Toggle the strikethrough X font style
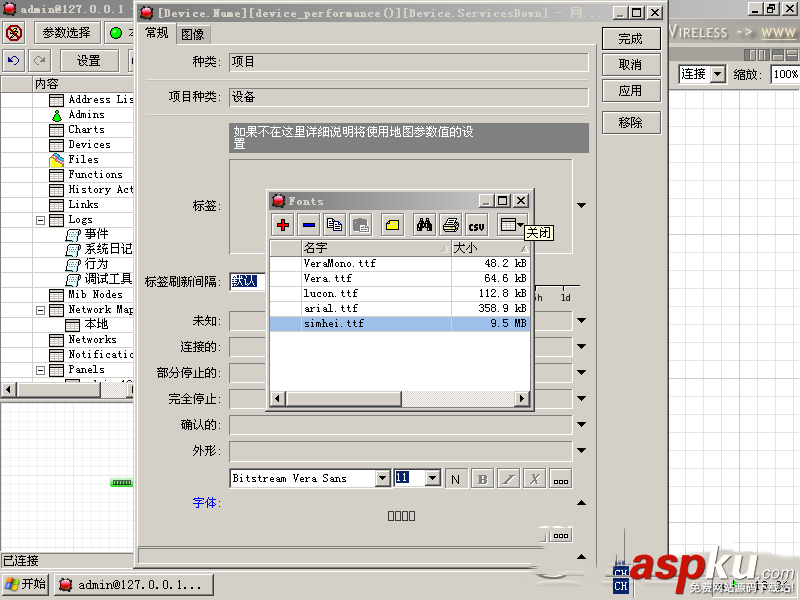 [535, 479]
